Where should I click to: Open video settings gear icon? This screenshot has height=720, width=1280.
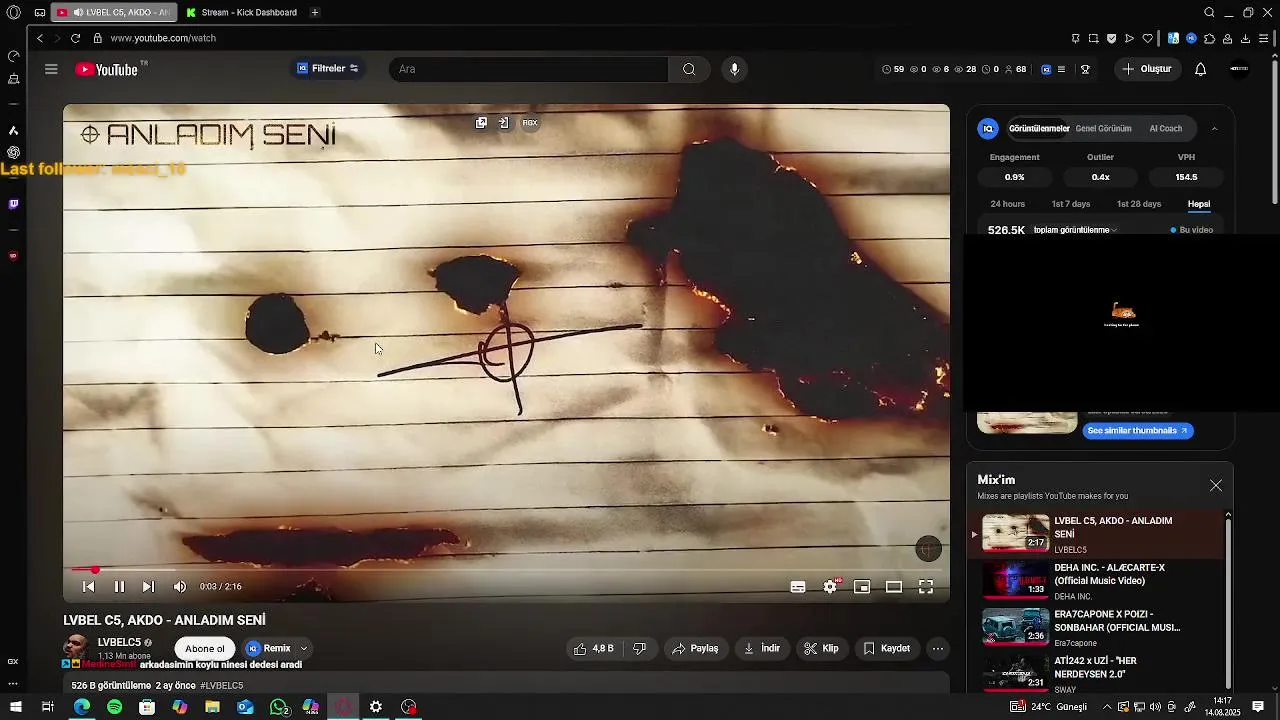pos(830,587)
